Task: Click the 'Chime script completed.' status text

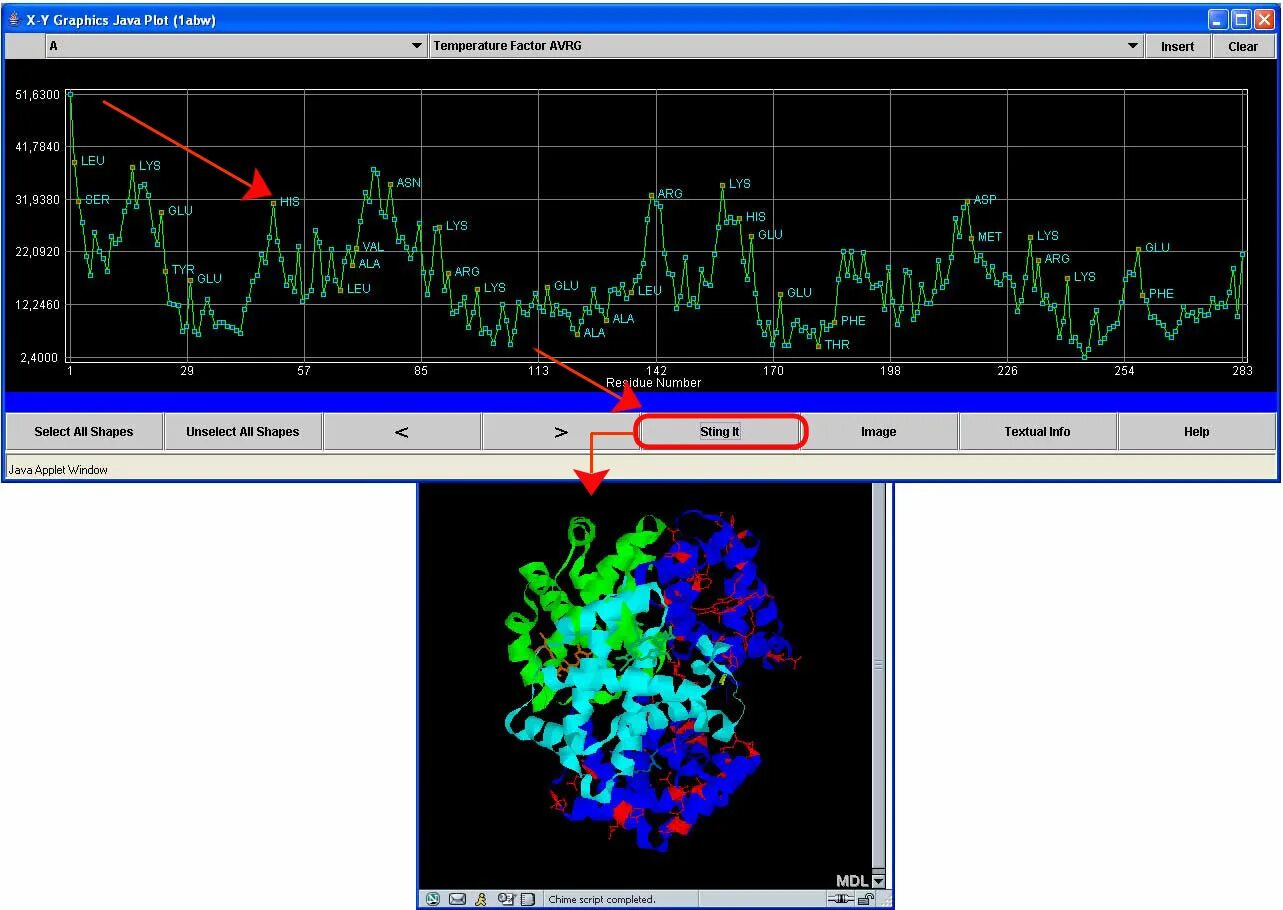Action: pyautogui.click(x=602, y=899)
